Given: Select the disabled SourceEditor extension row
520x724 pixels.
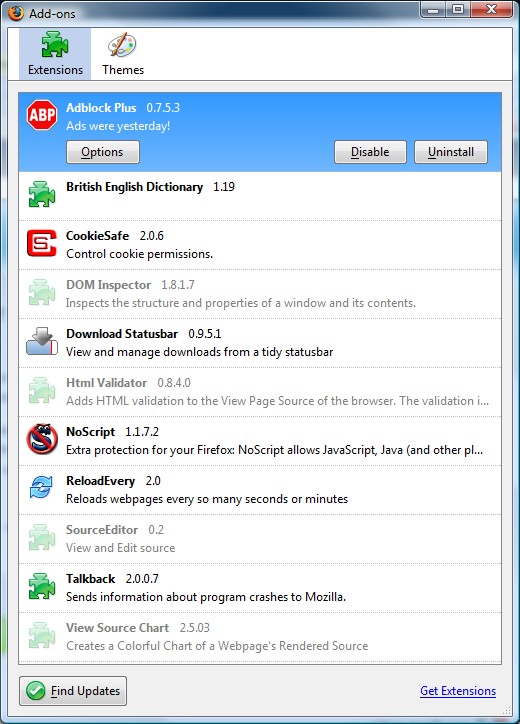Looking at the screenshot, I should point(260,539).
